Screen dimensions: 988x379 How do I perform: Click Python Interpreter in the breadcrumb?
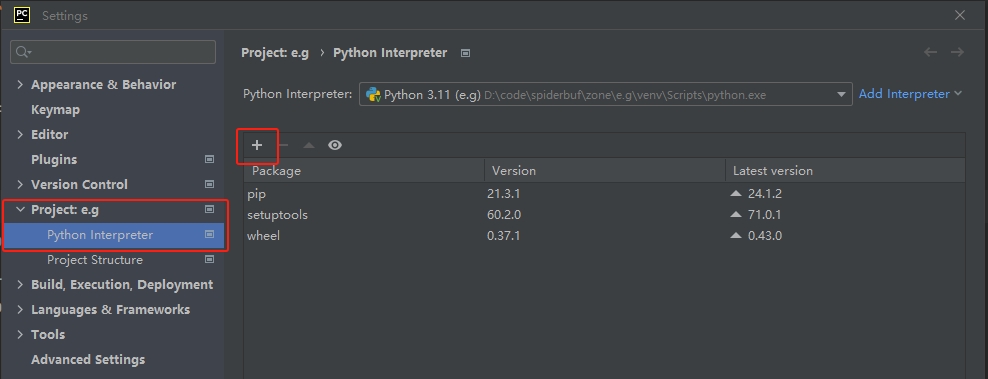[390, 53]
